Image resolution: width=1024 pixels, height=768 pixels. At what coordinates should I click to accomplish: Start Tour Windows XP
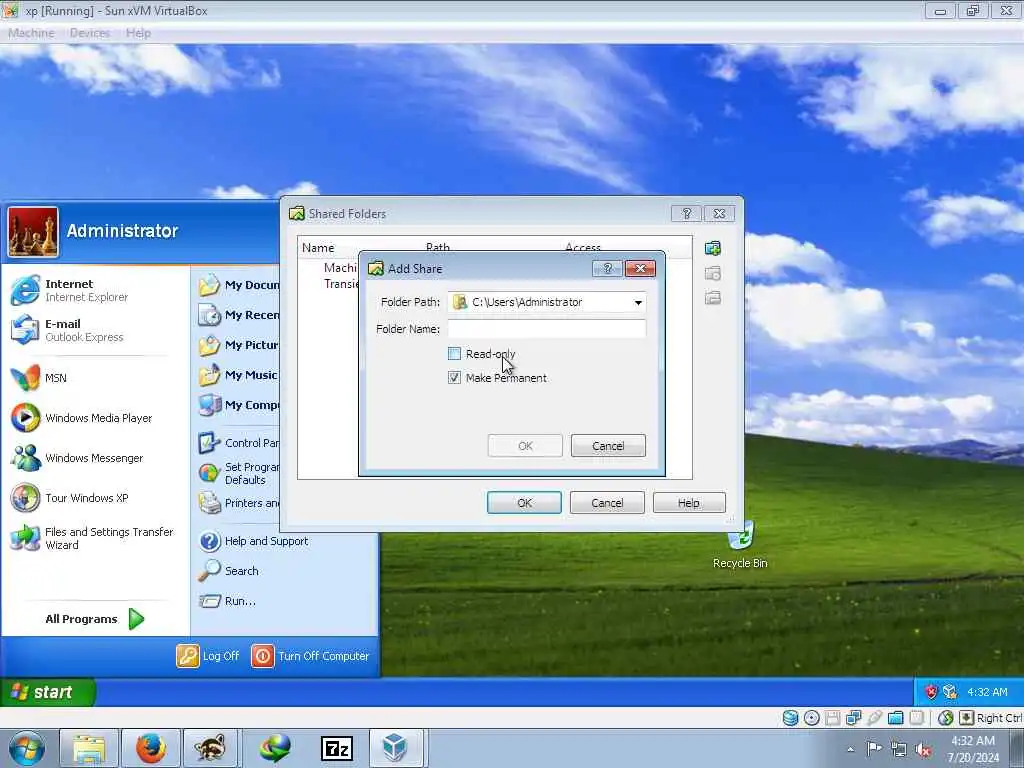pos(70,498)
